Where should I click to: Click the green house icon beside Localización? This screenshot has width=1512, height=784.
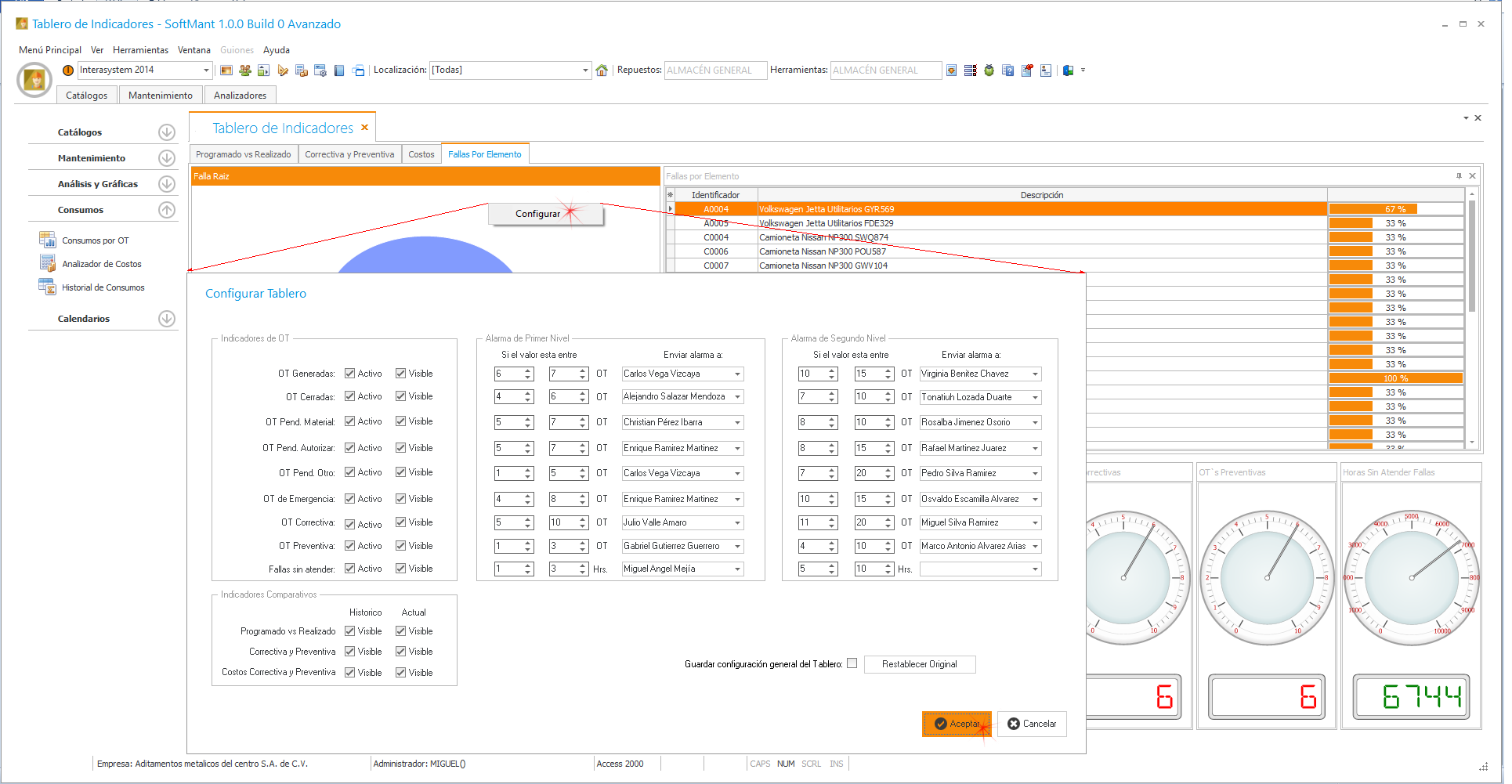coord(602,70)
